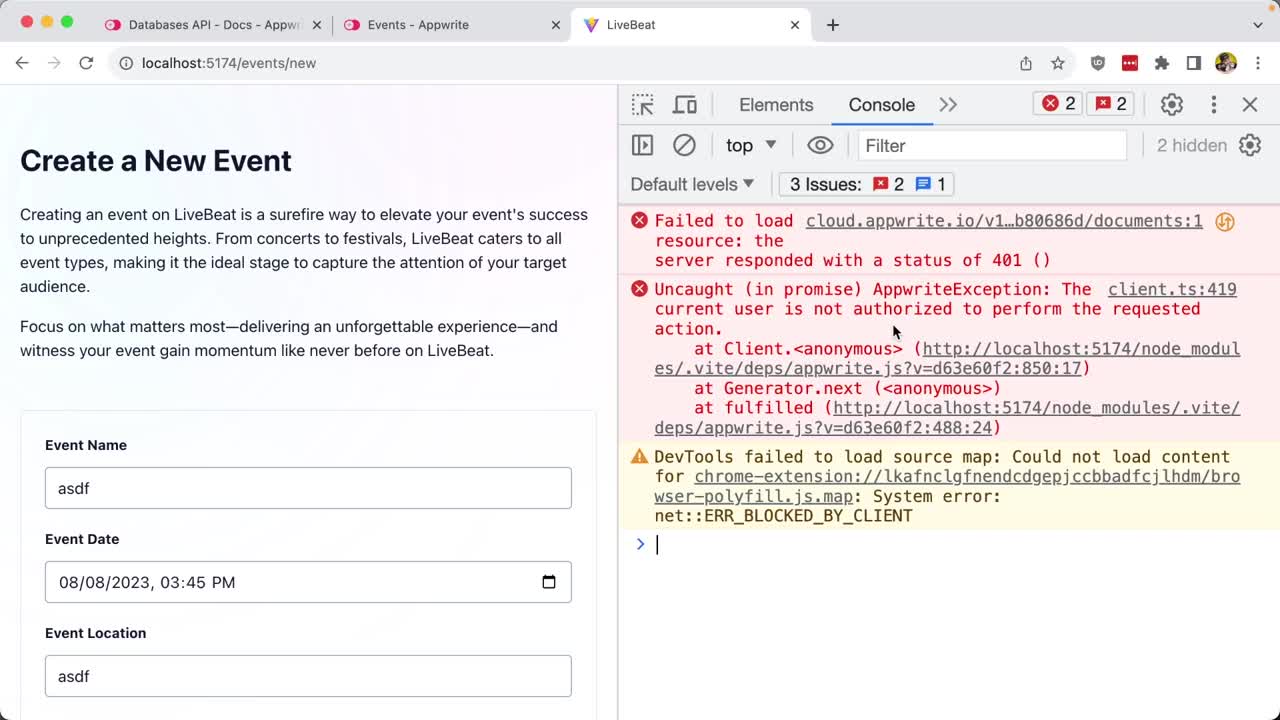Open the client.ts:419 source link
Viewport: 1280px width, 720px height.
1171,289
